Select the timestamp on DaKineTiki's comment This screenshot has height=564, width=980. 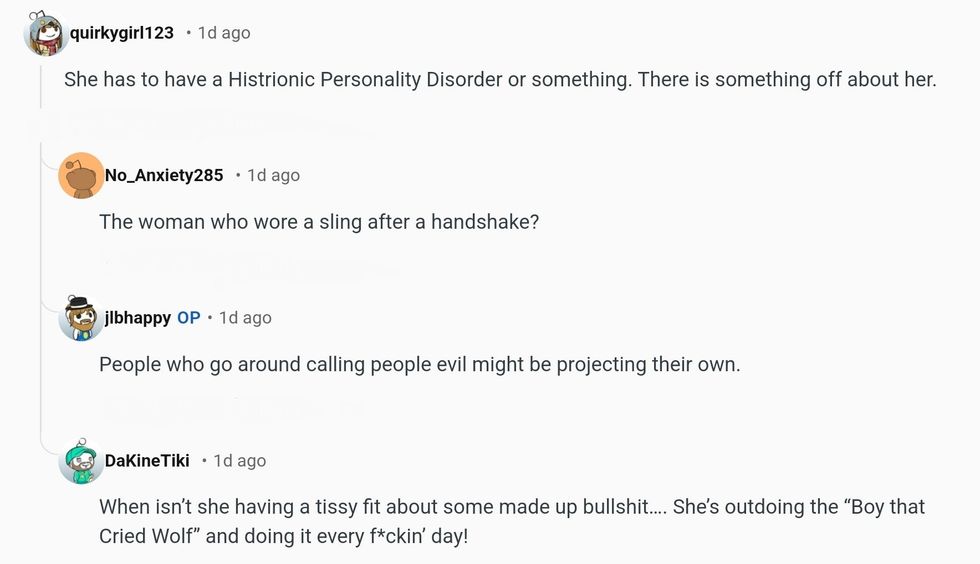pos(240,461)
